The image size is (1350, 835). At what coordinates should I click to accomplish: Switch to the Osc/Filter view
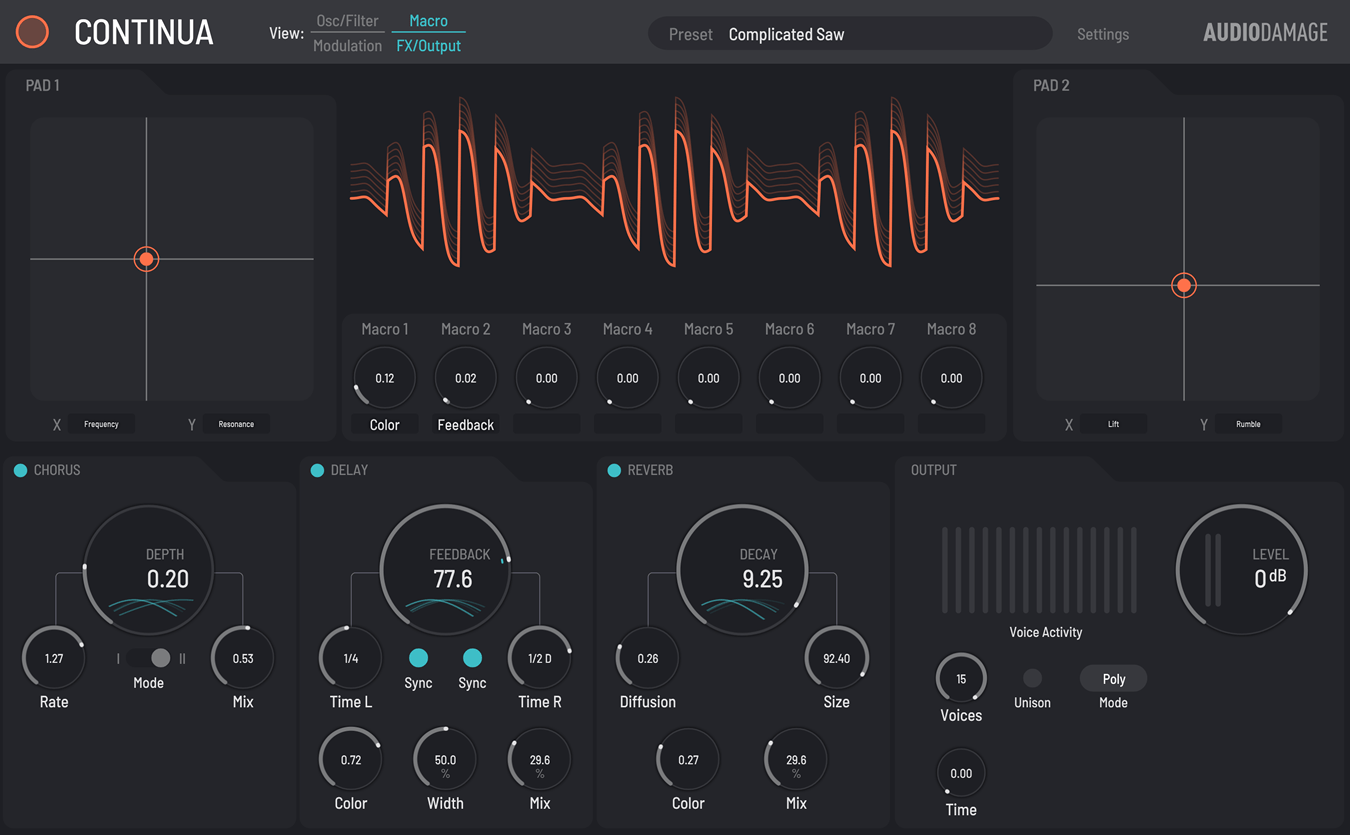(347, 19)
